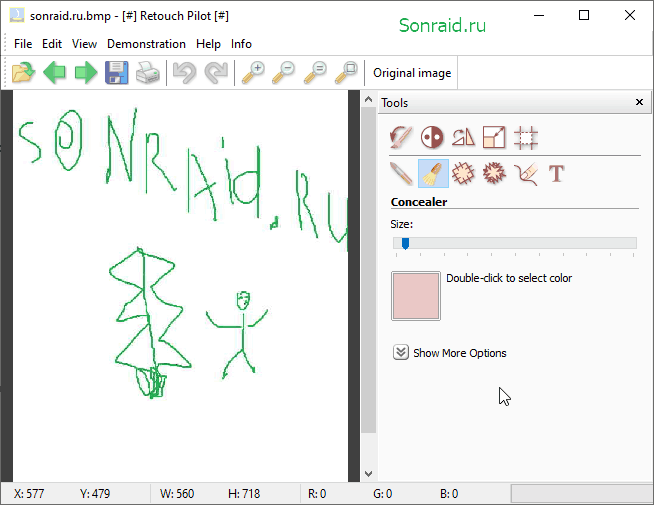Viewport: 654px width, 505px height.
Task: Set actual size with equals magnifier
Action: pyautogui.click(x=315, y=73)
